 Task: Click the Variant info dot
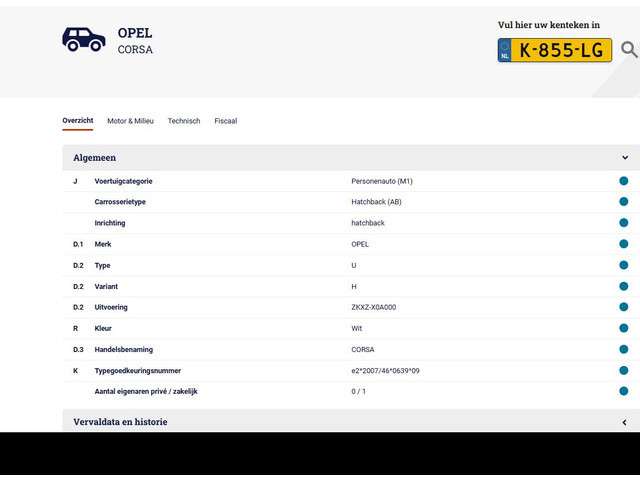click(623, 286)
